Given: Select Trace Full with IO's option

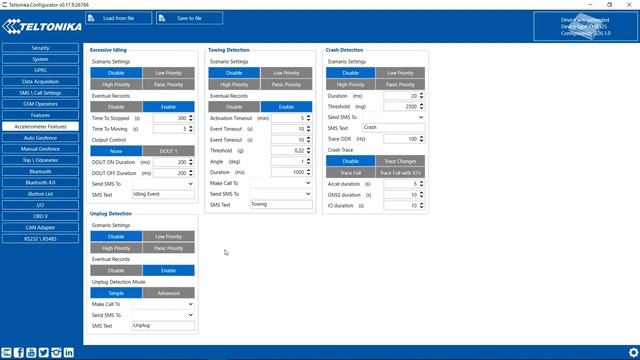Looking at the screenshot, I should 400,173.
